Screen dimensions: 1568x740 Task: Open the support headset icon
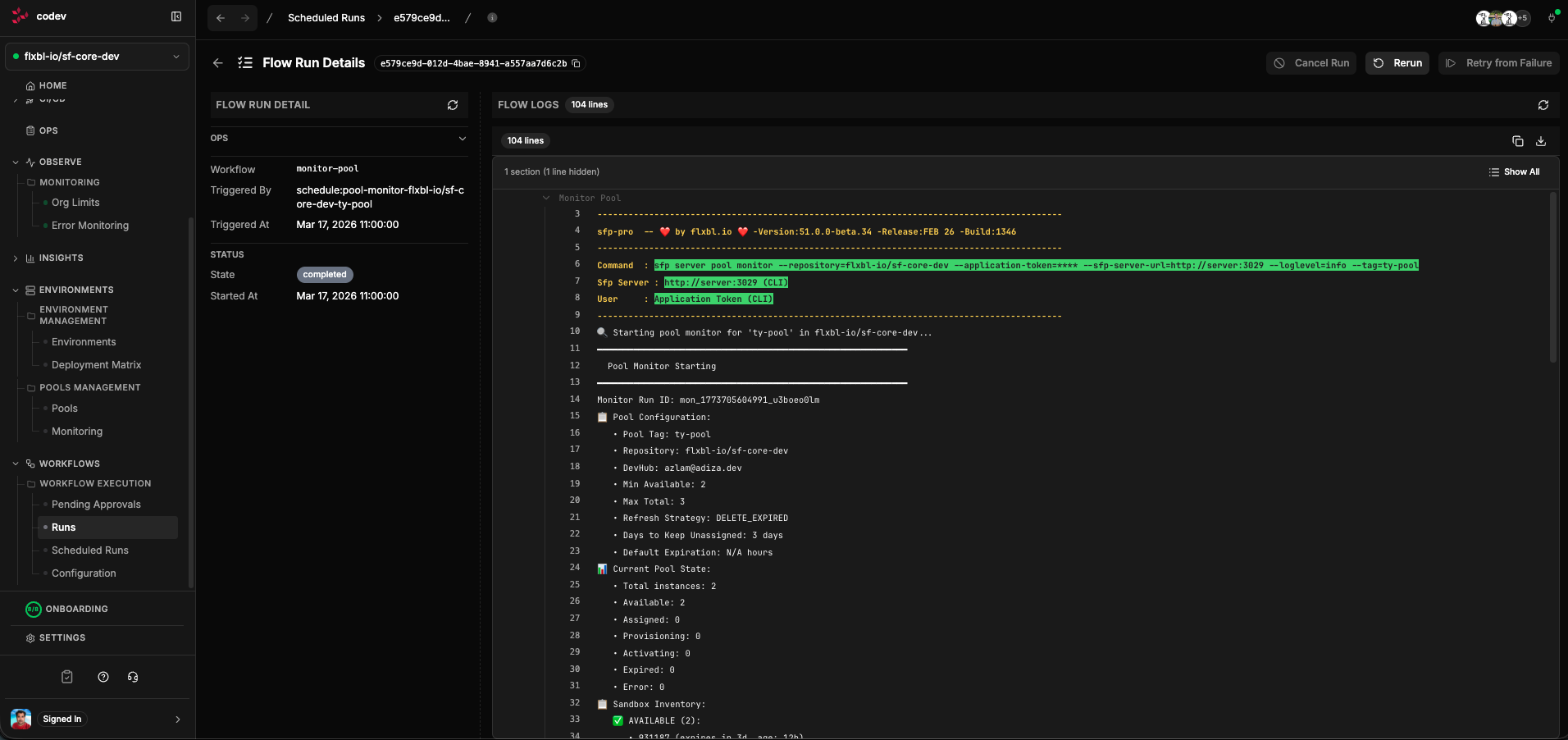tap(133, 677)
